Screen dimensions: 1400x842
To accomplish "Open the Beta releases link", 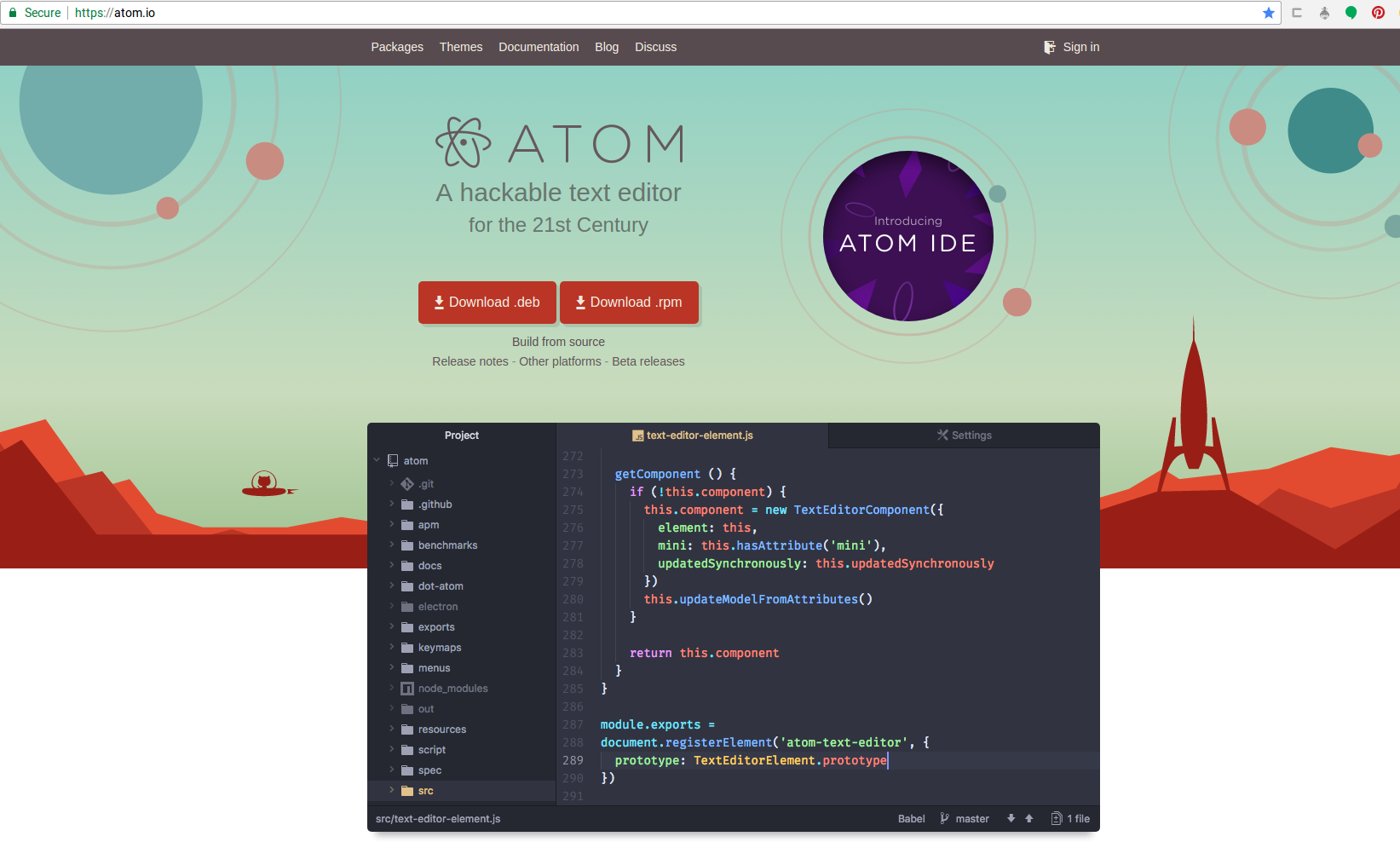I will click(648, 361).
